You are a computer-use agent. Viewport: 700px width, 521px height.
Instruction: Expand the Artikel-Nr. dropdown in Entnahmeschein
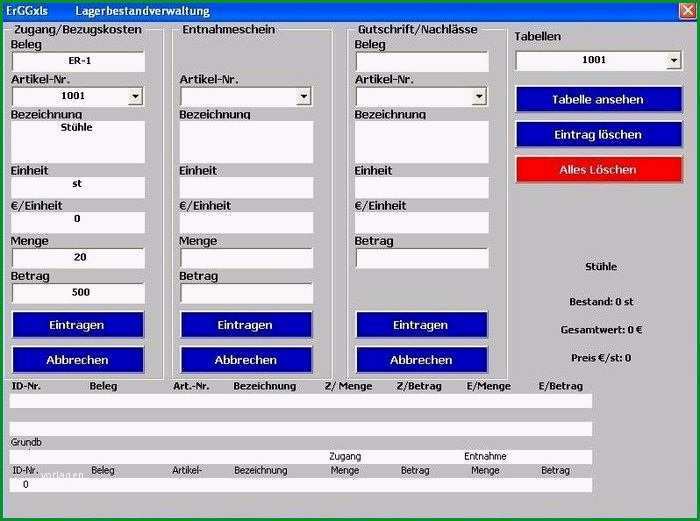(304, 96)
